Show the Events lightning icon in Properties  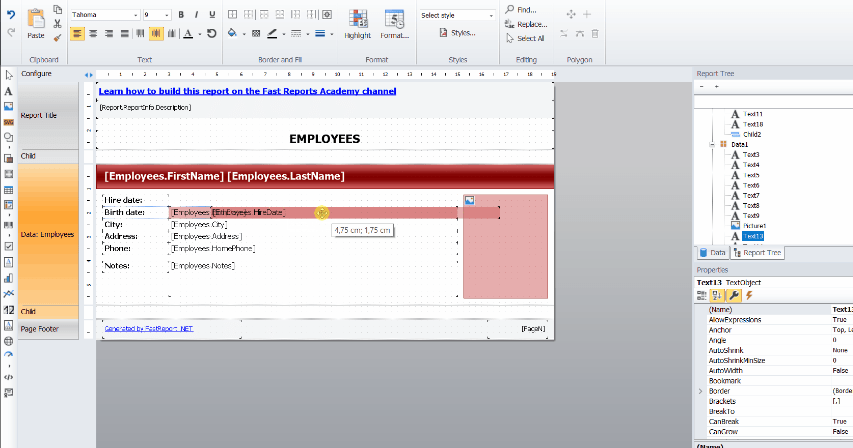[x=749, y=295]
